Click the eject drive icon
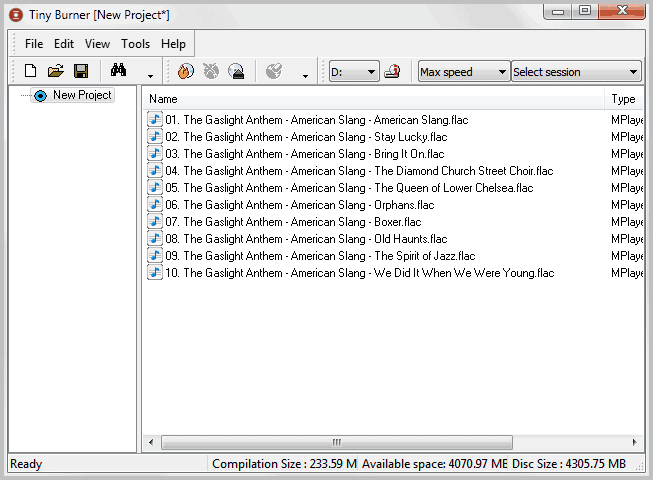 point(392,72)
